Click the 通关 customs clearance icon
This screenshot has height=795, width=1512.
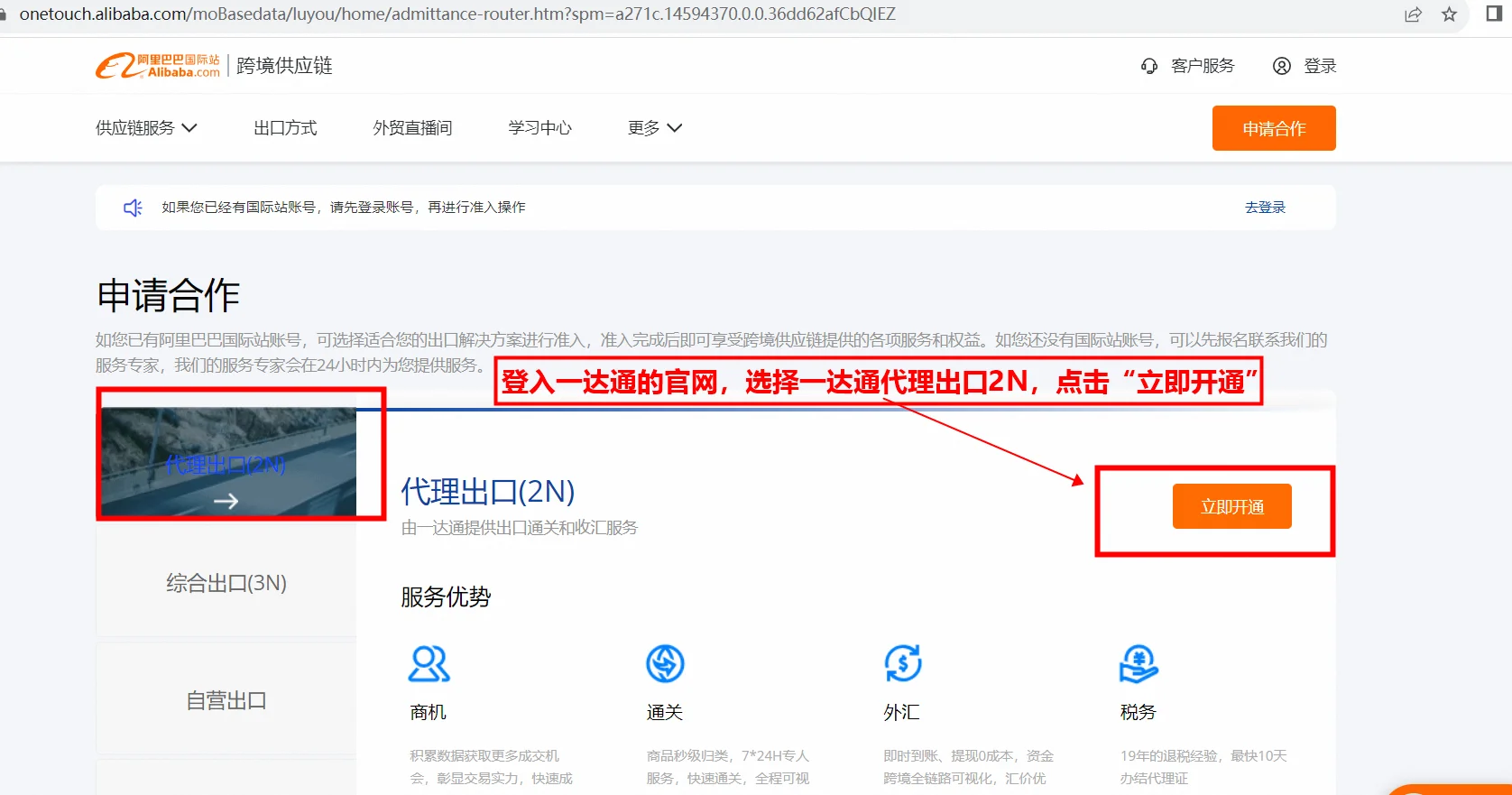pyautogui.click(x=666, y=664)
